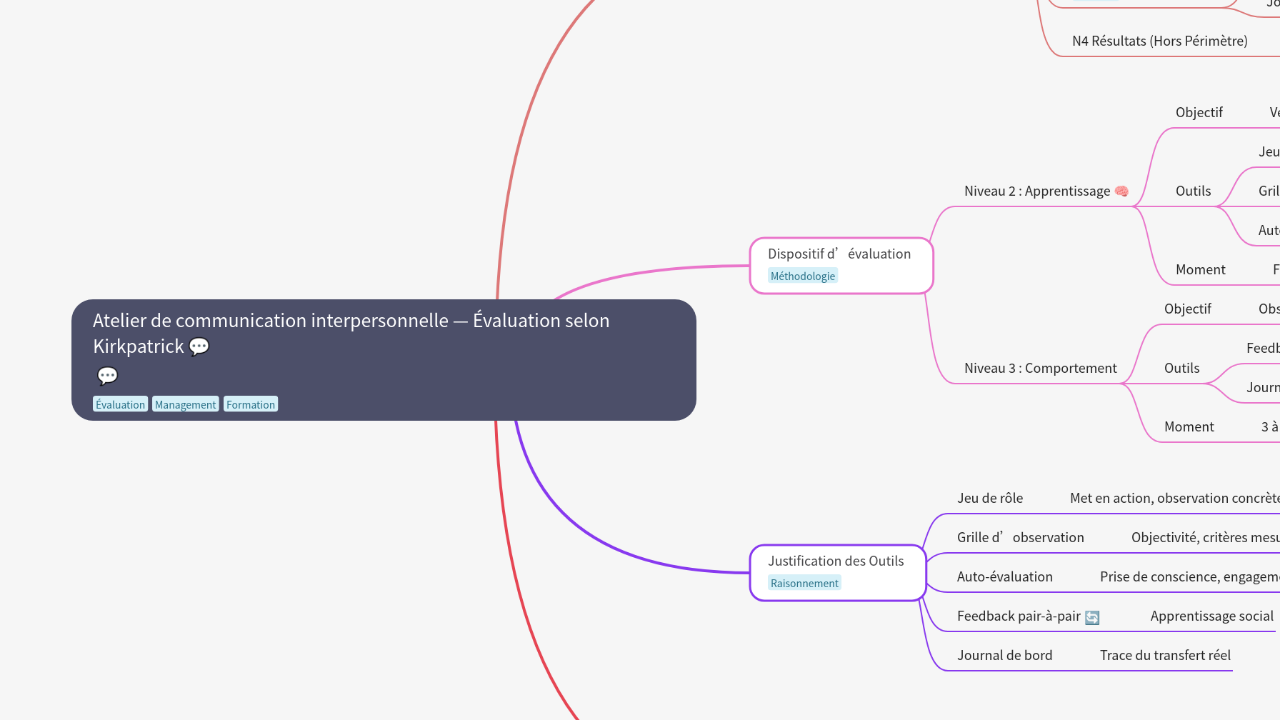Select the N4 Résultats (Hors Périmètre) node
The image size is (1280, 720).
[1159, 41]
